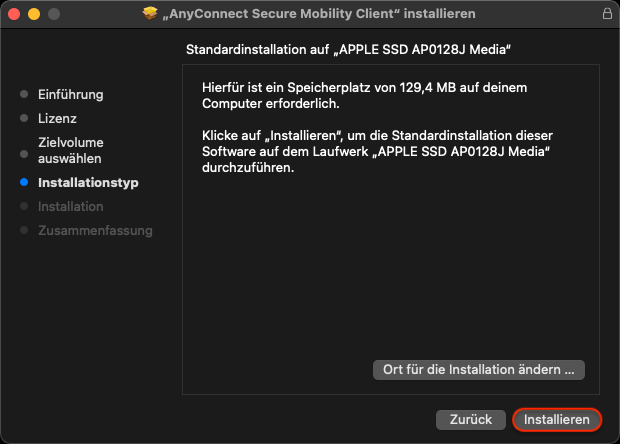Click the dimmed Installation step
The height and width of the screenshot is (444, 620).
(x=71, y=206)
